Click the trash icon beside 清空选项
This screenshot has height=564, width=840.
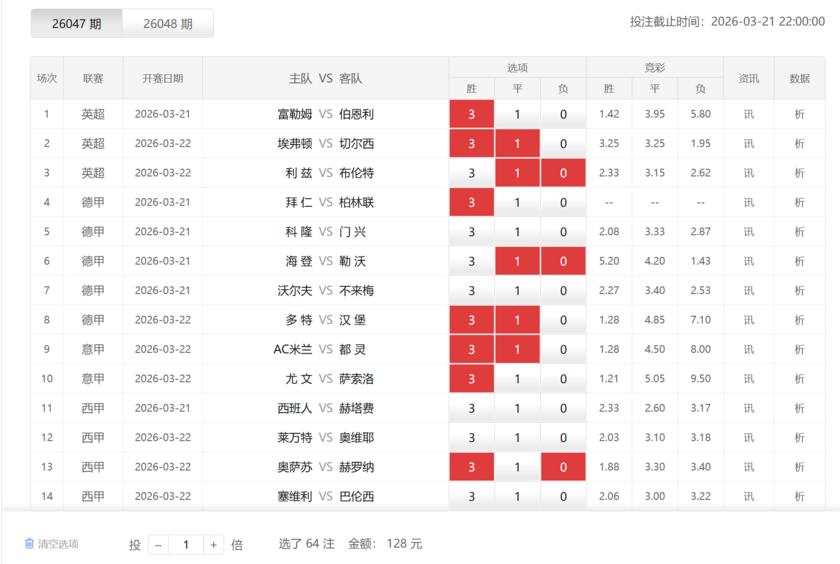29,544
